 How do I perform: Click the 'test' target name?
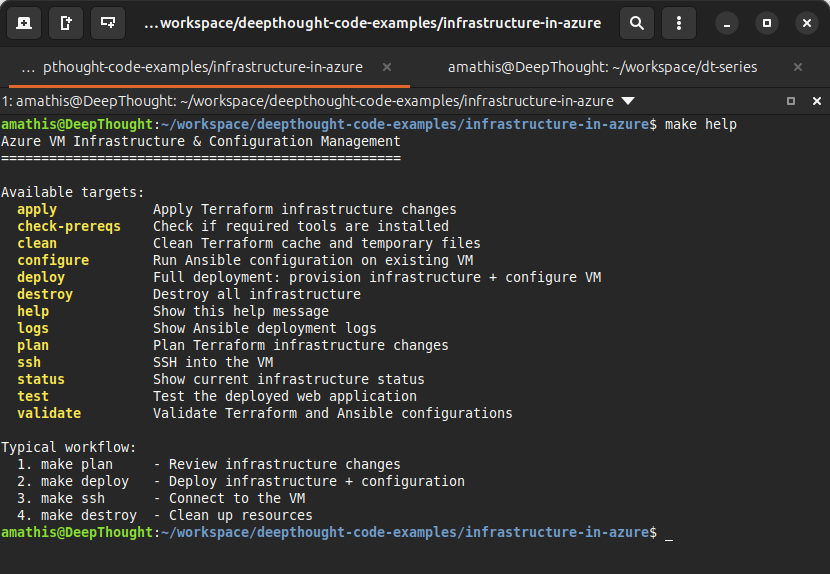tap(33, 396)
